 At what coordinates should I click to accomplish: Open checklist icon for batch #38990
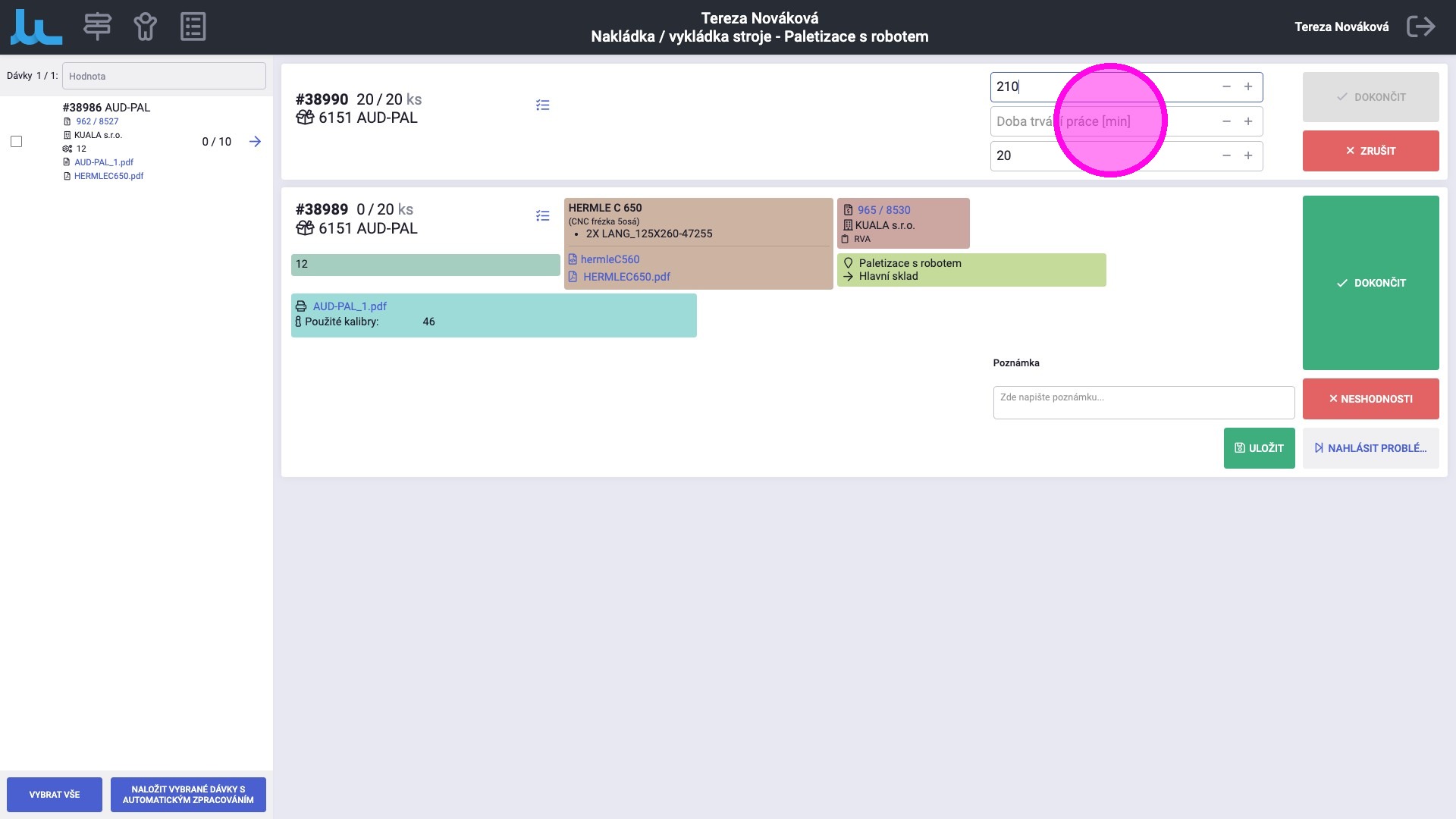[542, 105]
